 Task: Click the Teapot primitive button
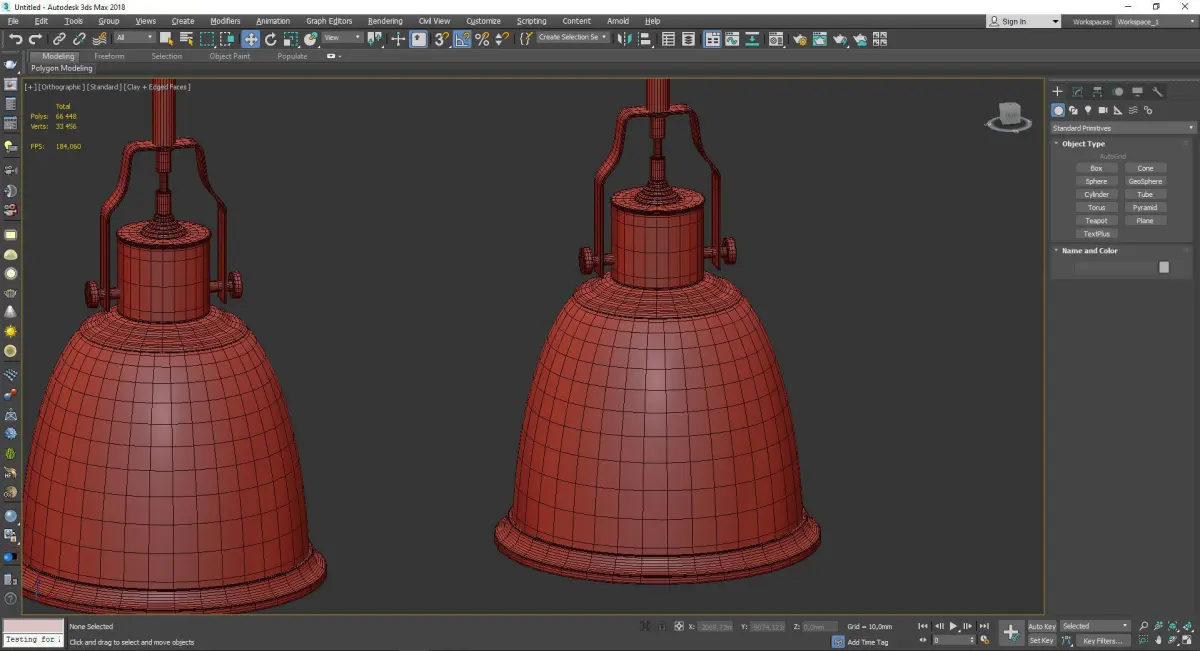(x=1096, y=220)
